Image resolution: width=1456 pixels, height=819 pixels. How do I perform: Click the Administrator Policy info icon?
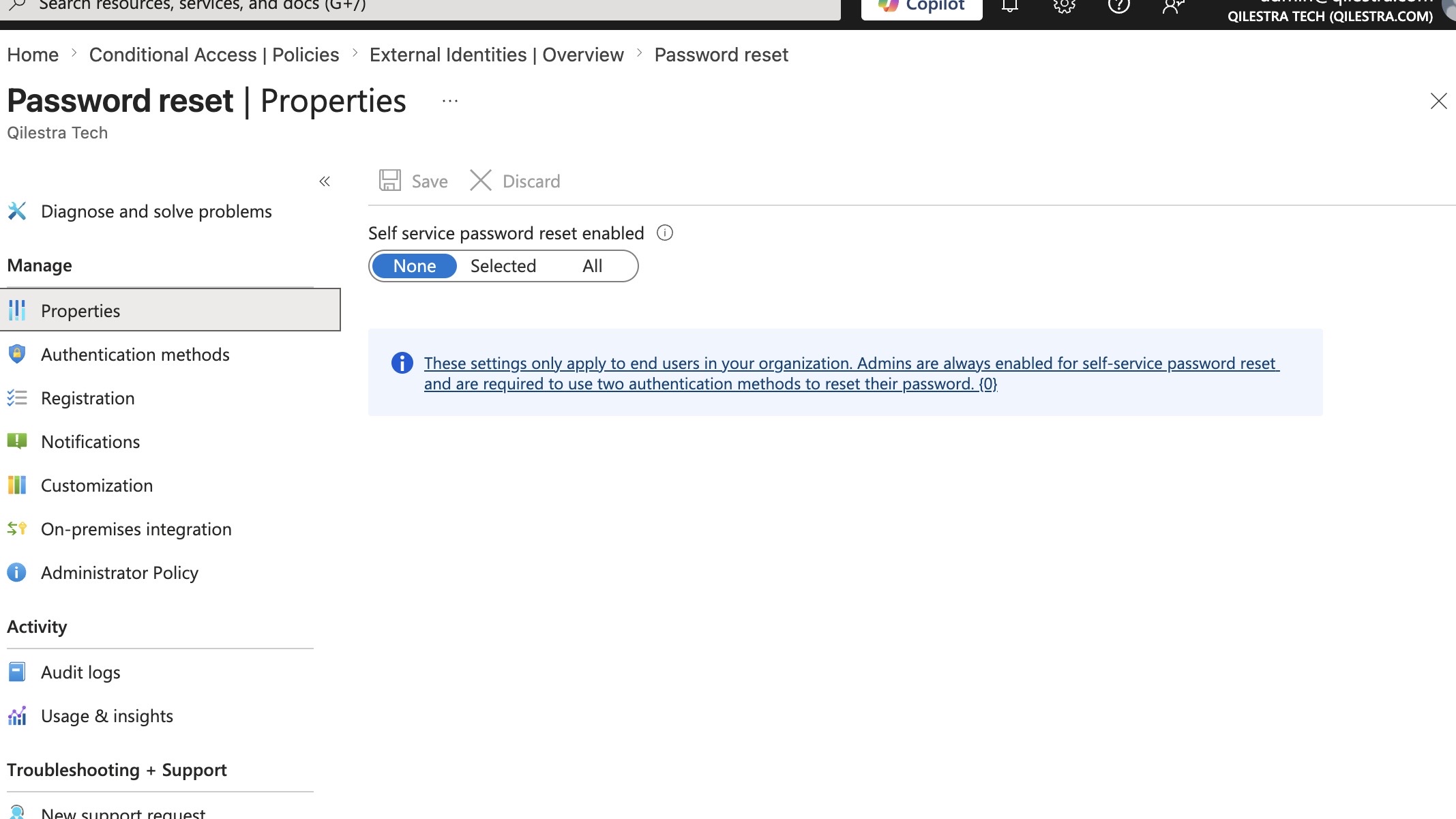tap(17, 572)
